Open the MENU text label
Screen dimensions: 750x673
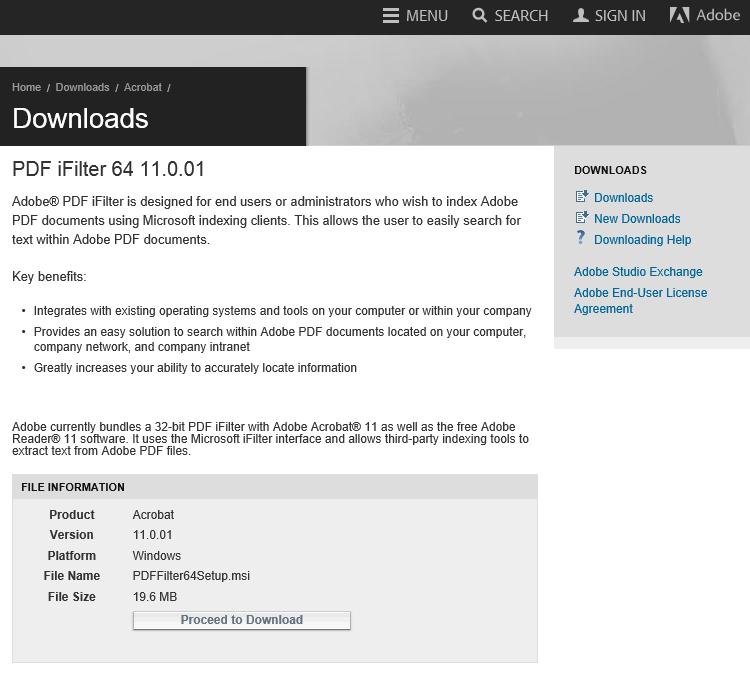pos(427,16)
